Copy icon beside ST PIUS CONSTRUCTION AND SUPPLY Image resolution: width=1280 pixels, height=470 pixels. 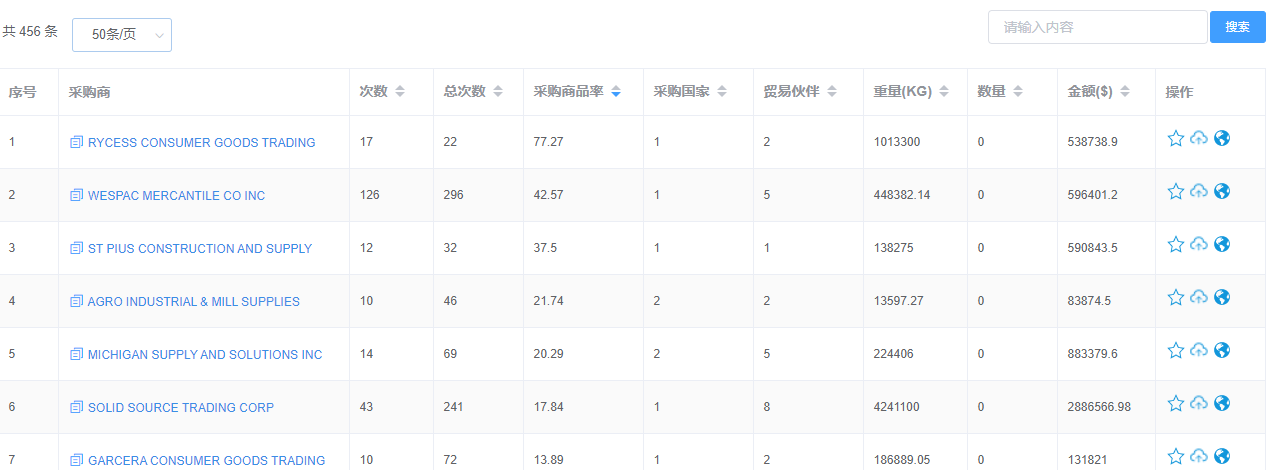pyautogui.click(x=76, y=248)
